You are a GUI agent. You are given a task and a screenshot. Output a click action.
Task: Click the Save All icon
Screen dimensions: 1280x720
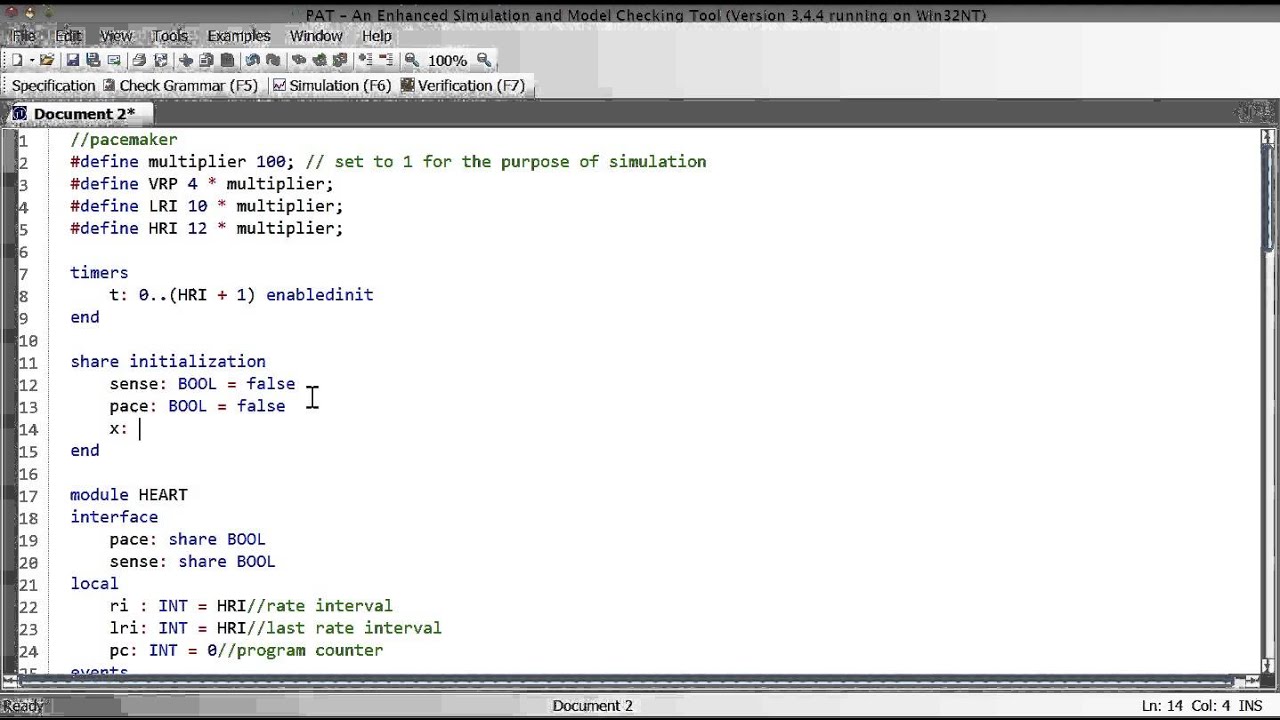tap(93, 60)
